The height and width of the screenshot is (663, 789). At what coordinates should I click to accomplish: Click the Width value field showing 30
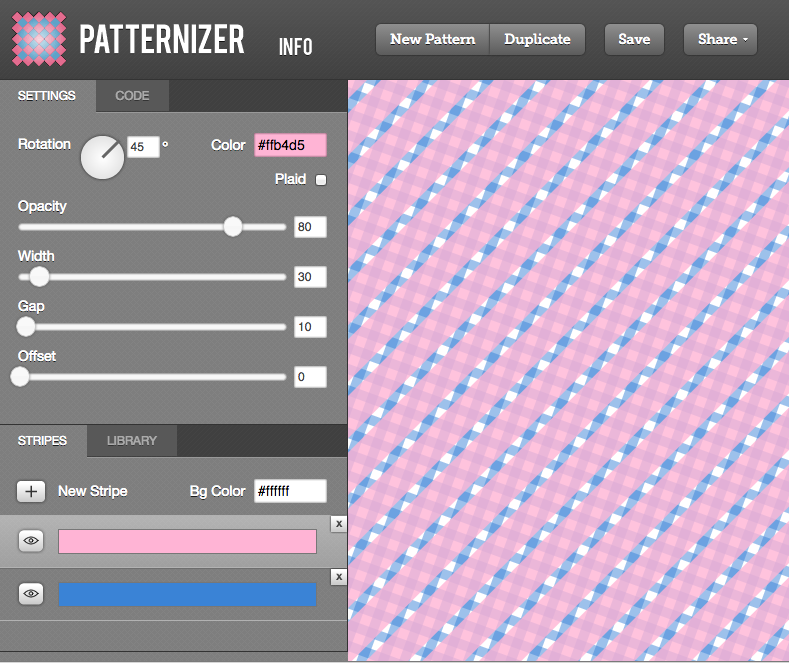[x=310, y=277]
